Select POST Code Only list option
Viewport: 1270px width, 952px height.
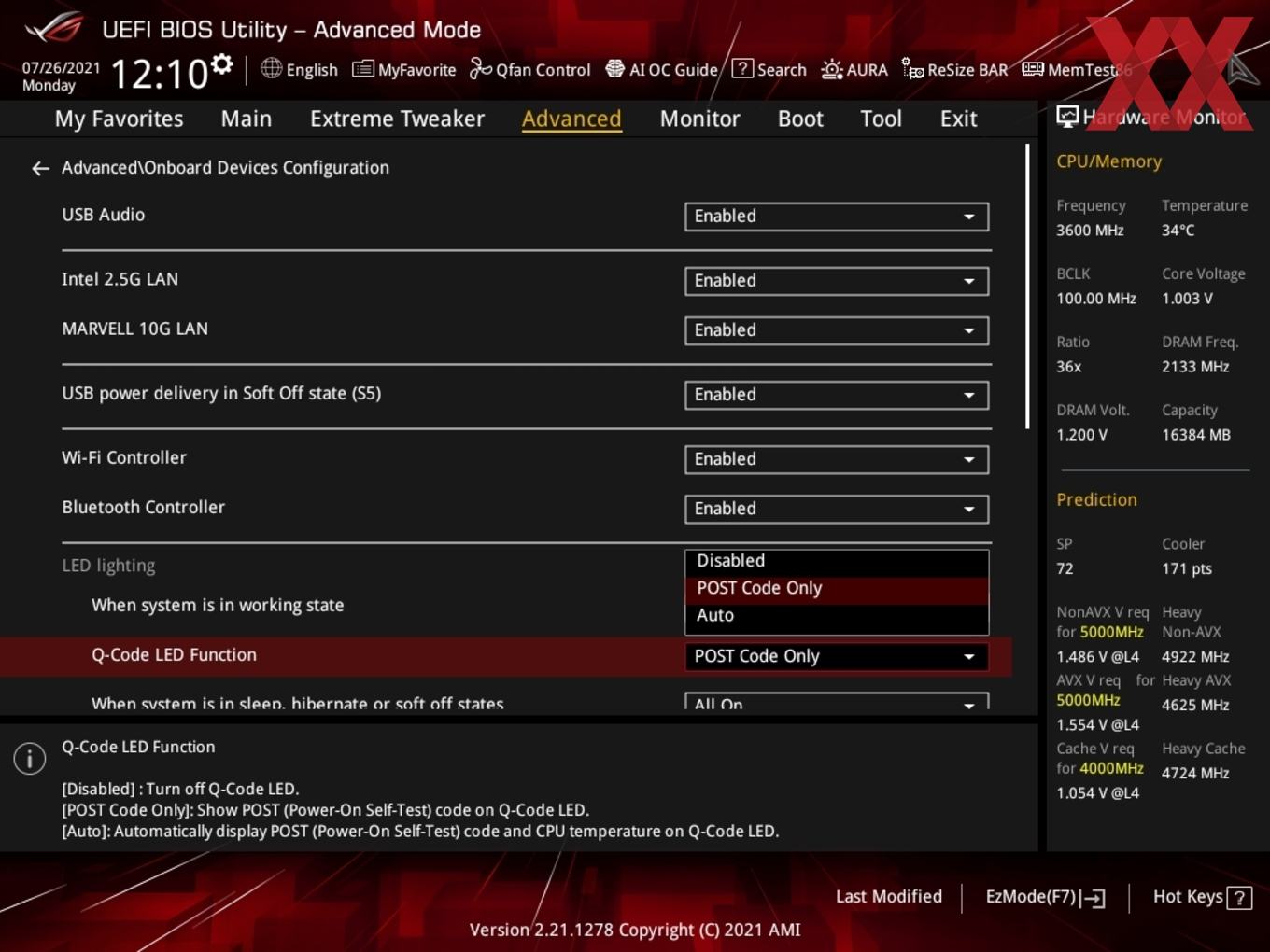pyautogui.click(x=837, y=588)
